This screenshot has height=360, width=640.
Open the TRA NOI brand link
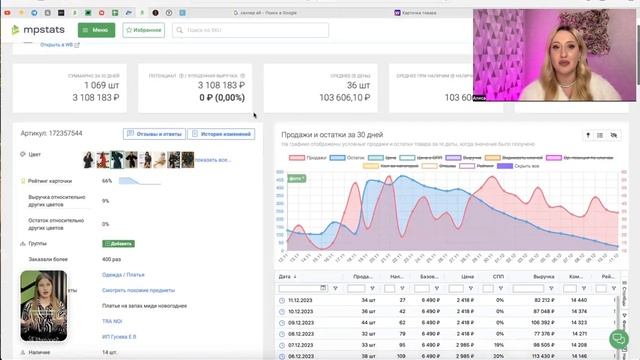tap(112, 321)
